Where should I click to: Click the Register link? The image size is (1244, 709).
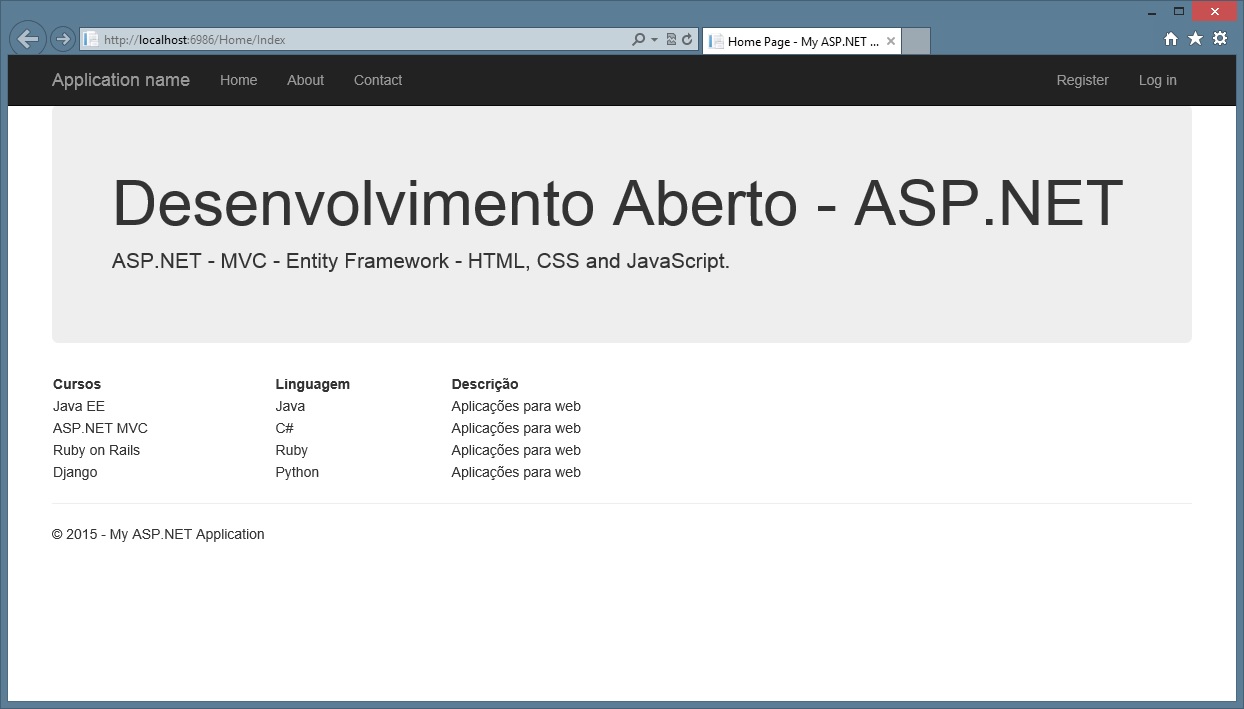pyautogui.click(x=1082, y=80)
